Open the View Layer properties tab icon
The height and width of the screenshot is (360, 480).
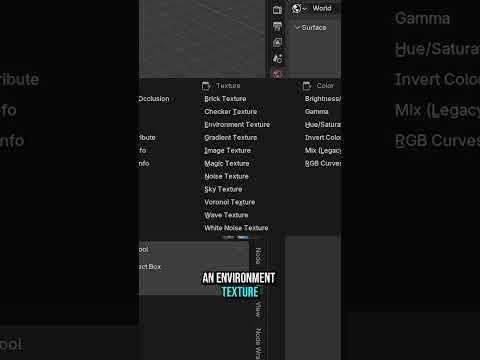point(277,42)
